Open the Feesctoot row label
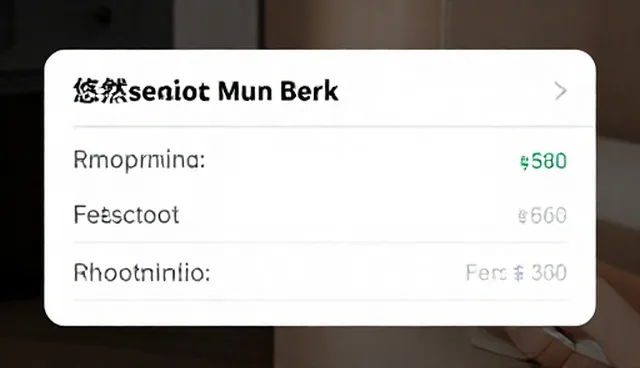The height and width of the screenshot is (368, 640). (x=126, y=215)
